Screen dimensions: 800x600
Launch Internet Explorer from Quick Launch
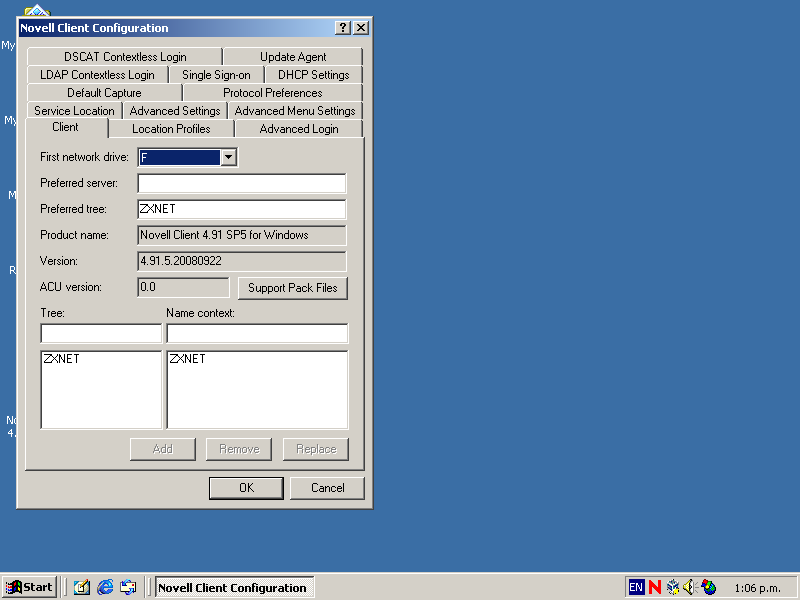tap(105, 587)
